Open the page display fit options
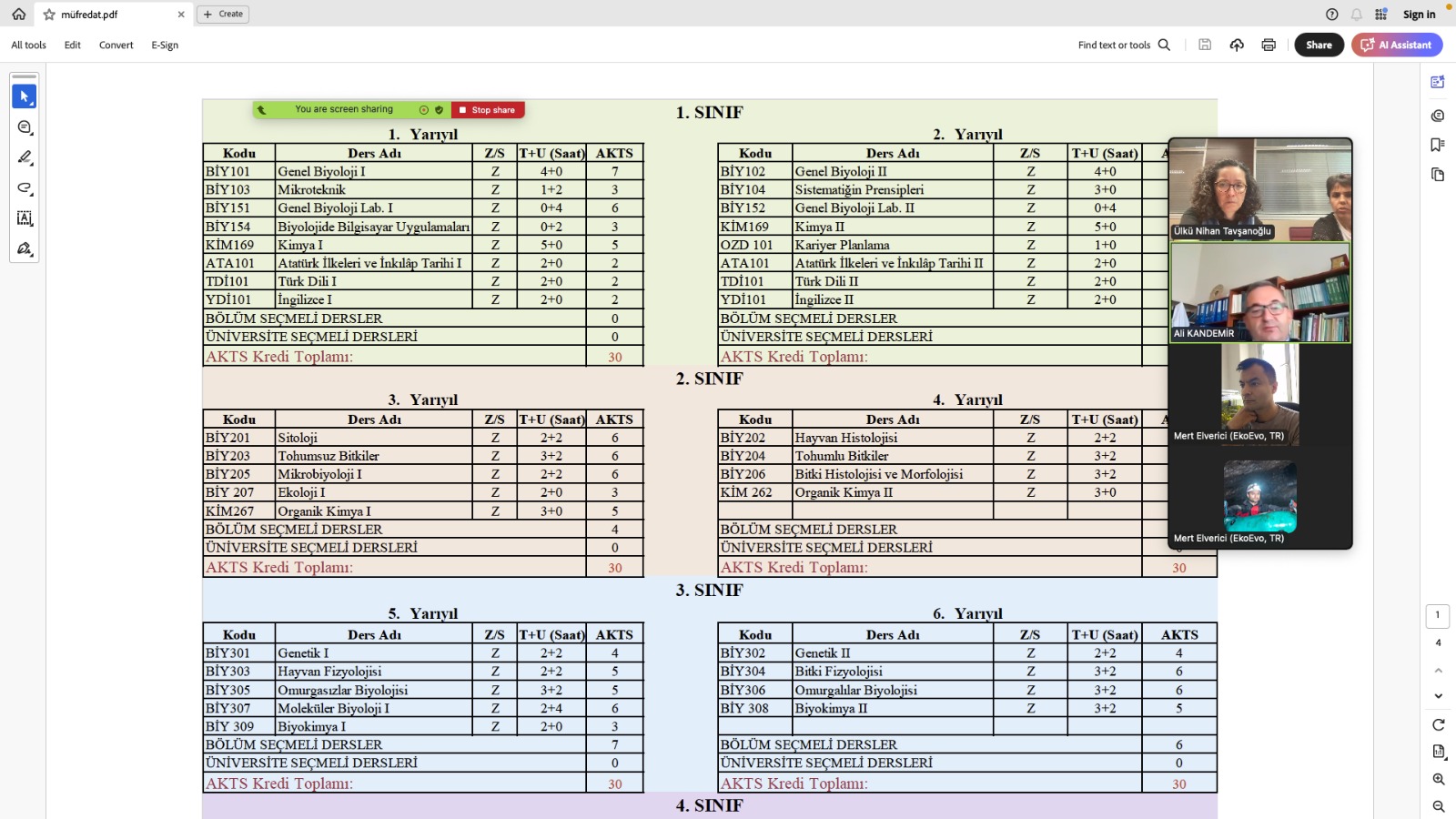The height and width of the screenshot is (819, 1456). [1439, 752]
